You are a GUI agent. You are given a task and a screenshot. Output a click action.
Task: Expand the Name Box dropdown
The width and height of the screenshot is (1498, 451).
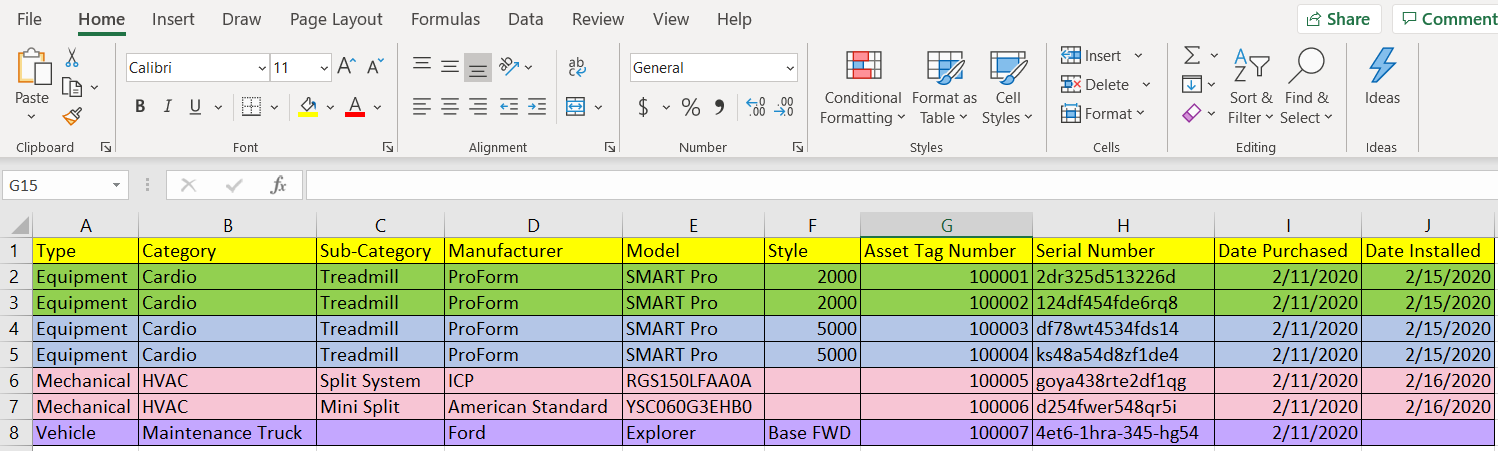[118, 186]
